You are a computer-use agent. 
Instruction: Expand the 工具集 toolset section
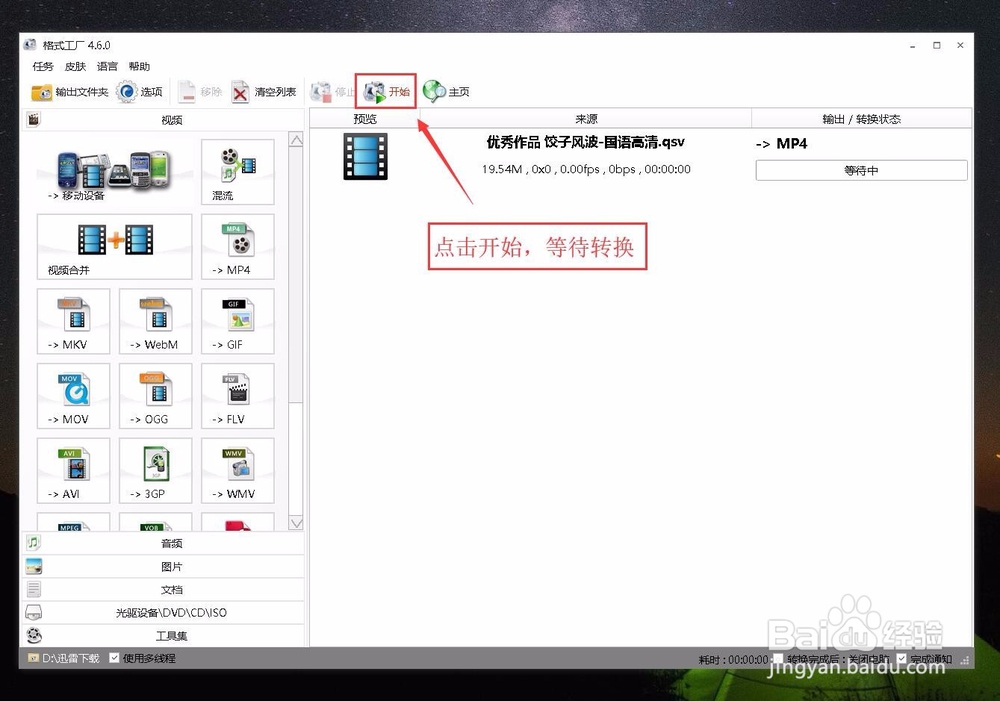pos(170,635)
